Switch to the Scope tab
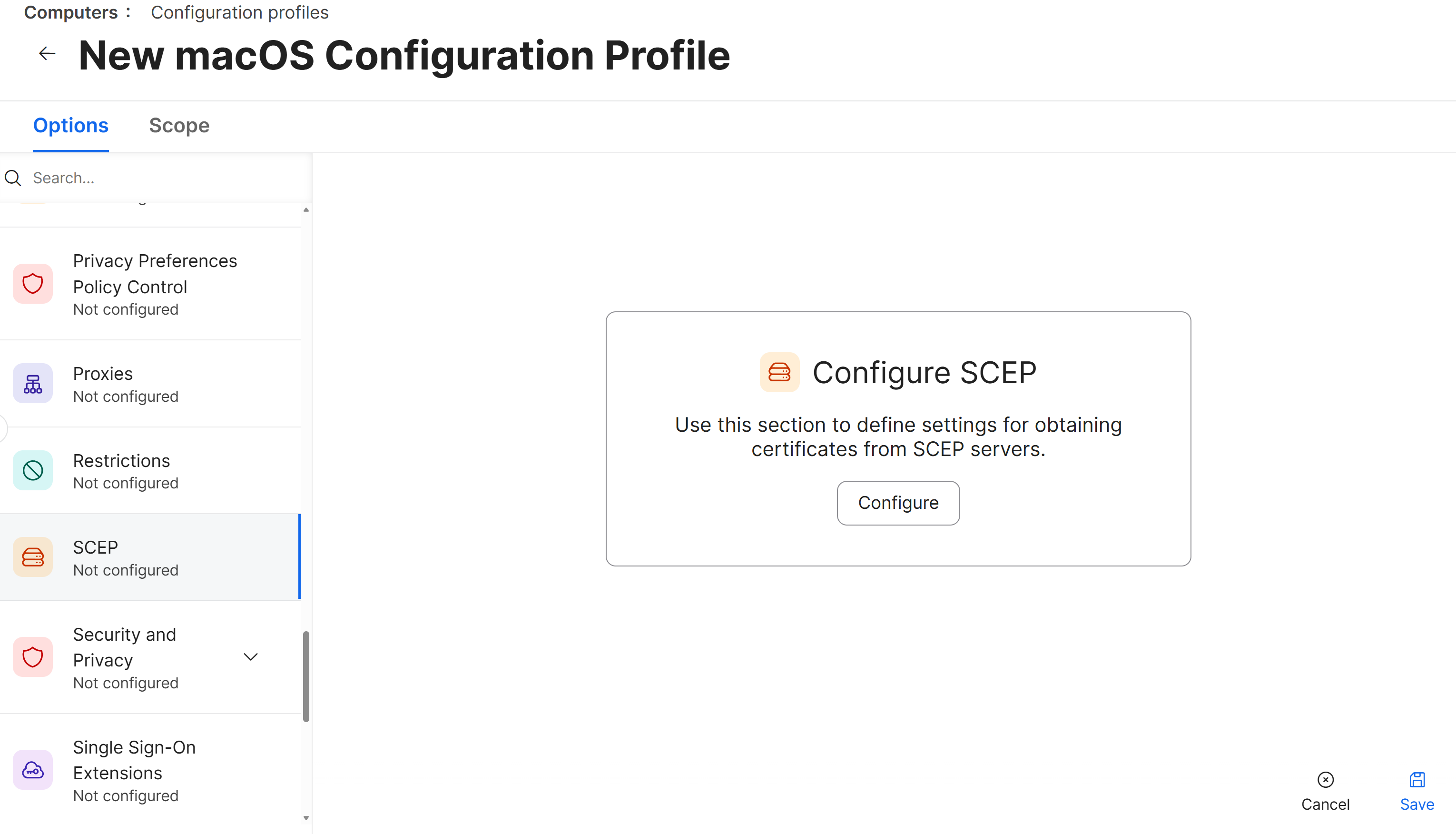 [179, 126]
